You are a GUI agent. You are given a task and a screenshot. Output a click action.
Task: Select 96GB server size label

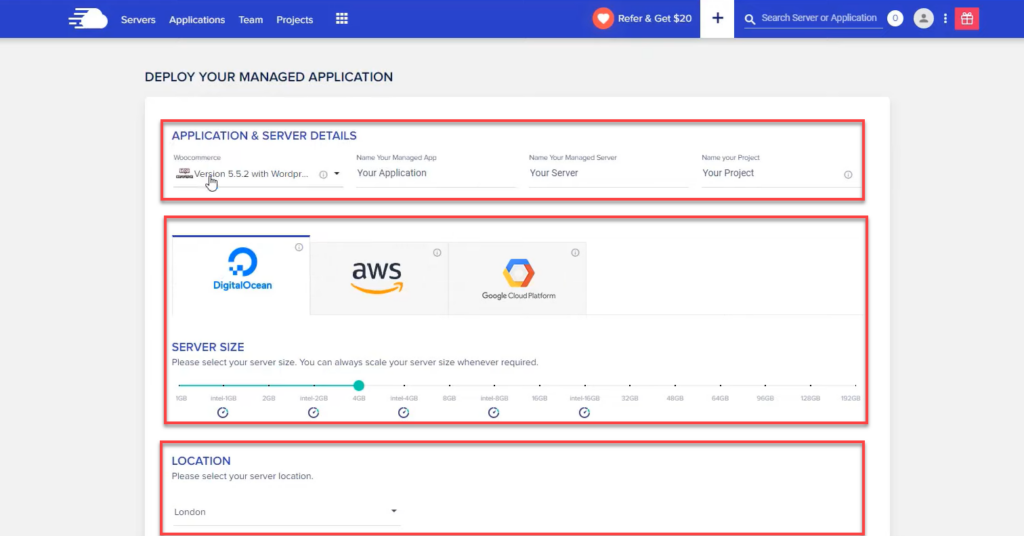tap(765, 398)
